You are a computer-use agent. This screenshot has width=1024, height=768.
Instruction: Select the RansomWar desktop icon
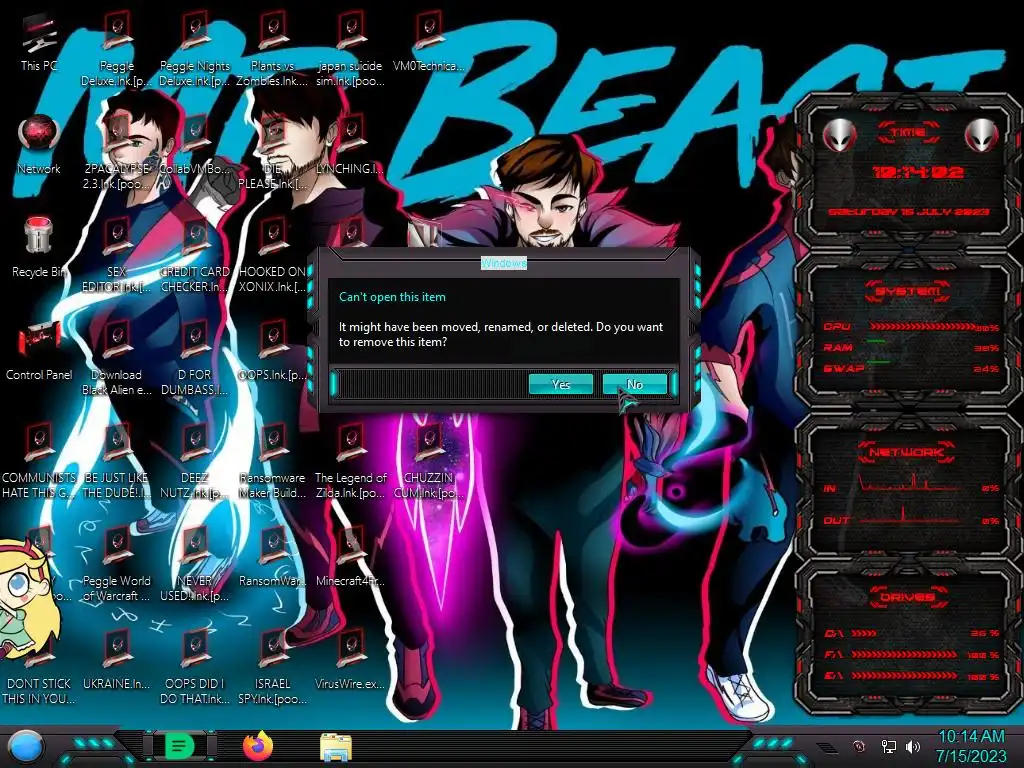tap(272, 558)
